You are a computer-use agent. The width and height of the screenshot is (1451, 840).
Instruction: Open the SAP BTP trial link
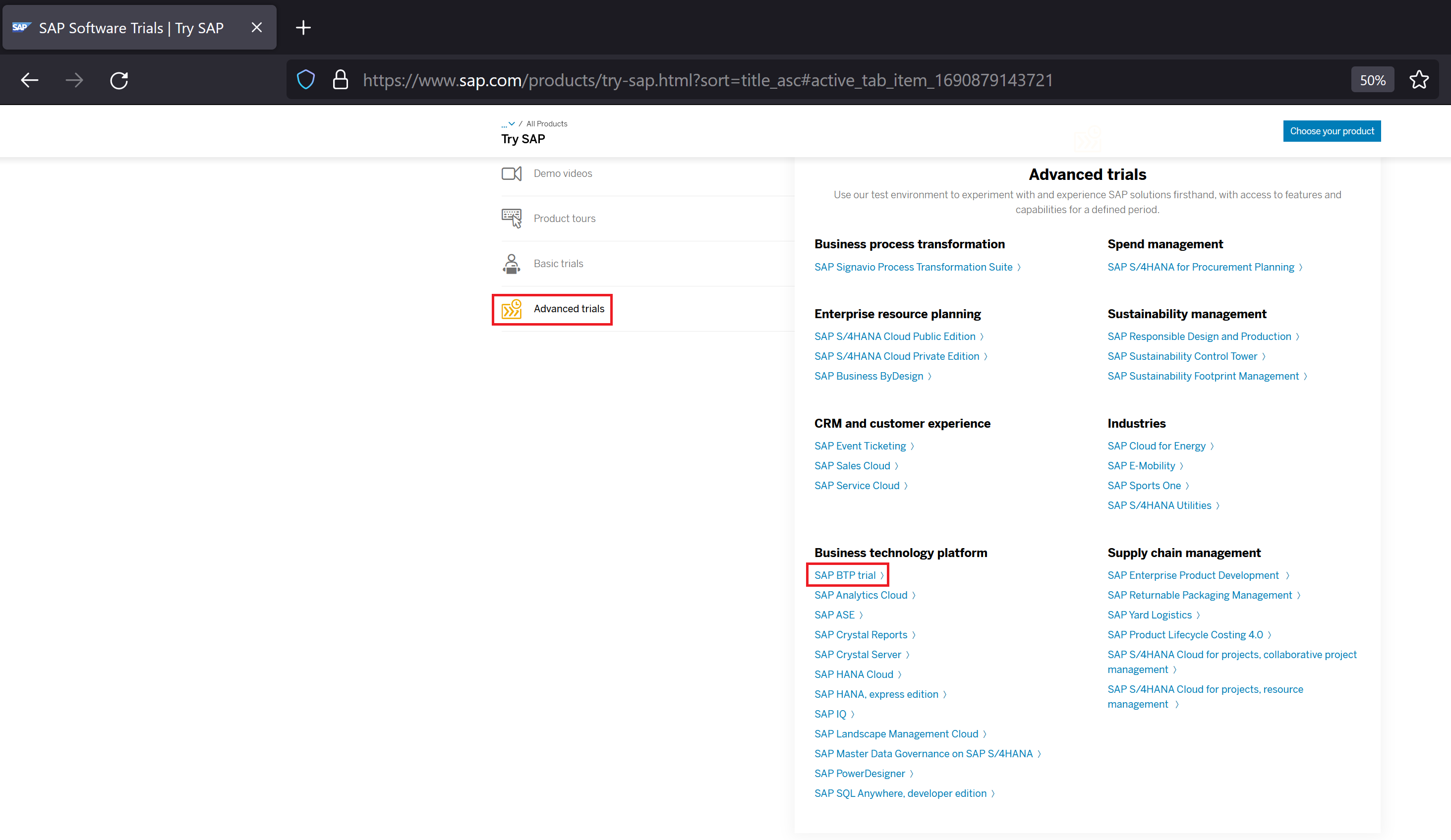click(x=845, y=575)
